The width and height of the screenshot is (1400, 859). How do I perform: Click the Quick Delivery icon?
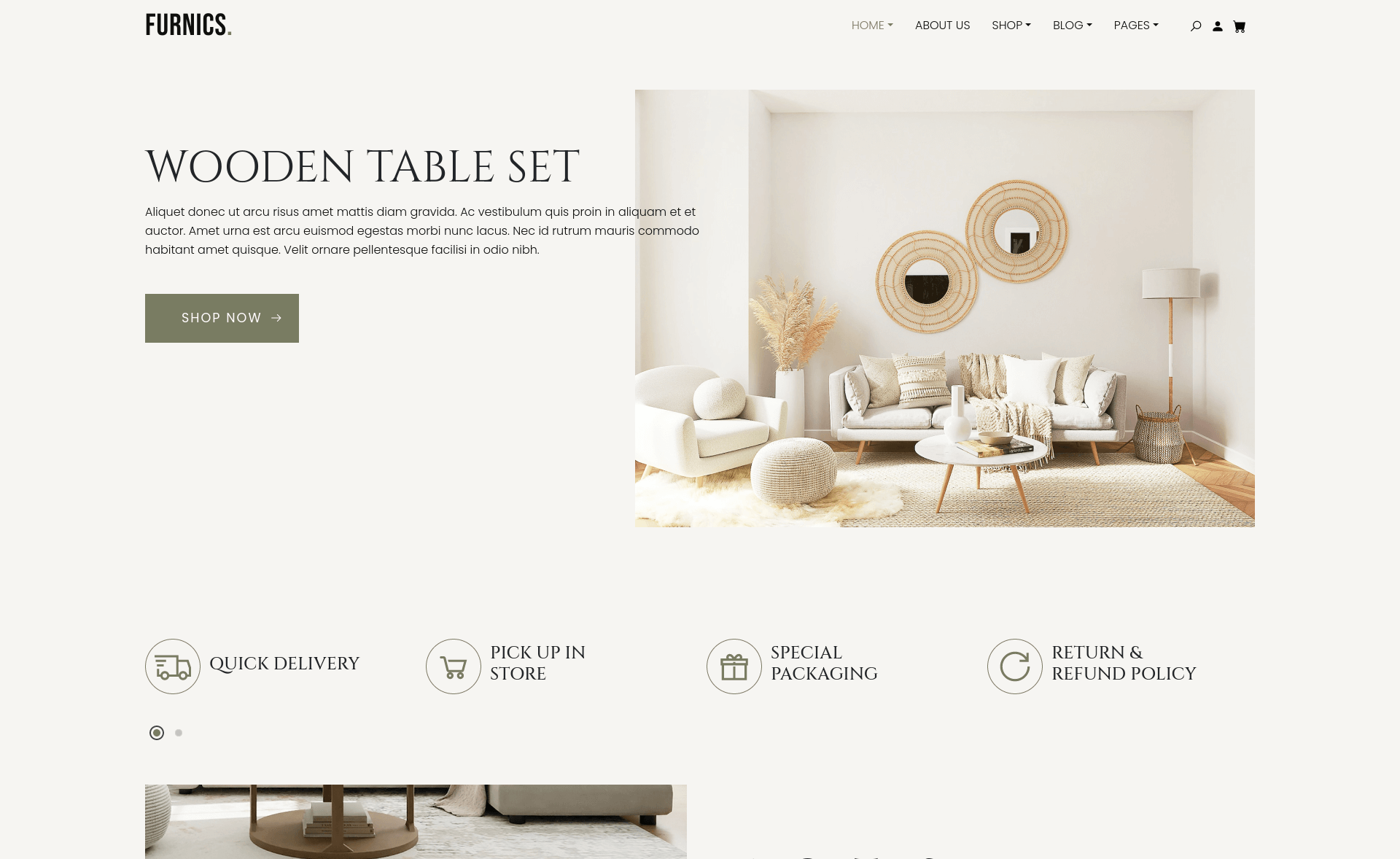tap(172, 666)
